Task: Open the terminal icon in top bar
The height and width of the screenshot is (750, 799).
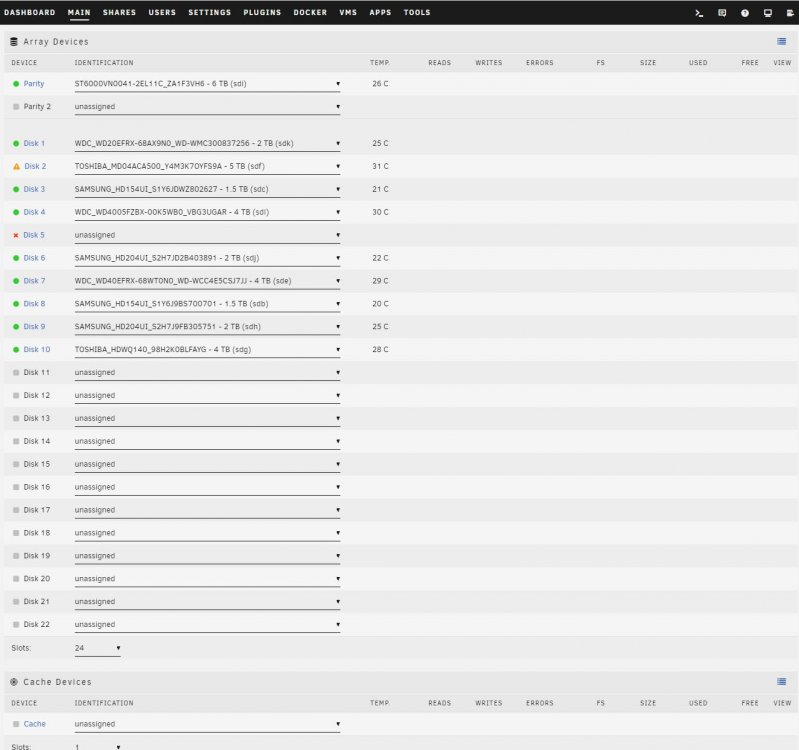Action: coord(699,13)
